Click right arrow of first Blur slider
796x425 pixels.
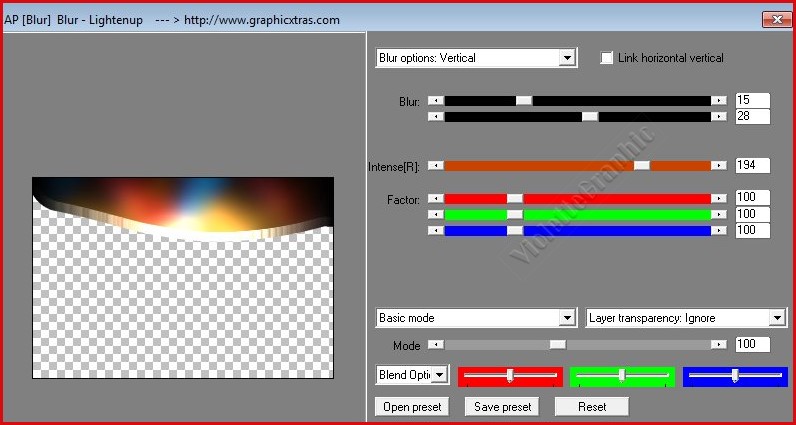[718, 100]
